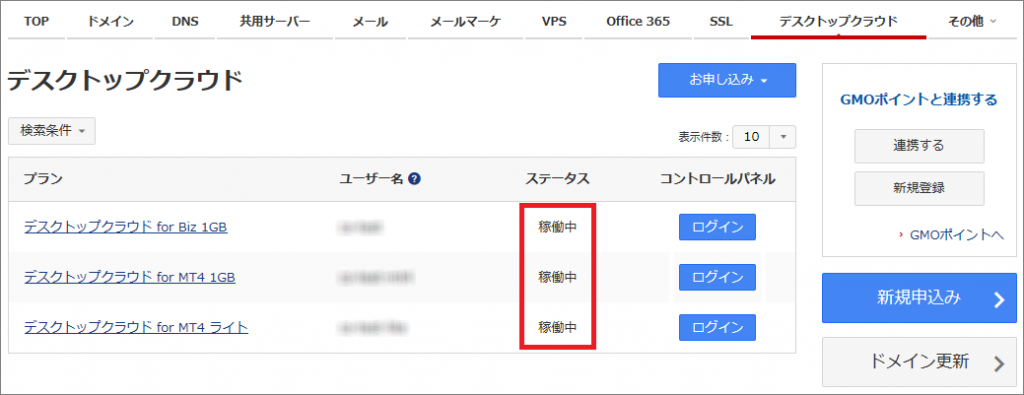
Task: Open デスクトップクラウド for Biz 1GB link
Action: pyautogui.click(x=126, y=227)
